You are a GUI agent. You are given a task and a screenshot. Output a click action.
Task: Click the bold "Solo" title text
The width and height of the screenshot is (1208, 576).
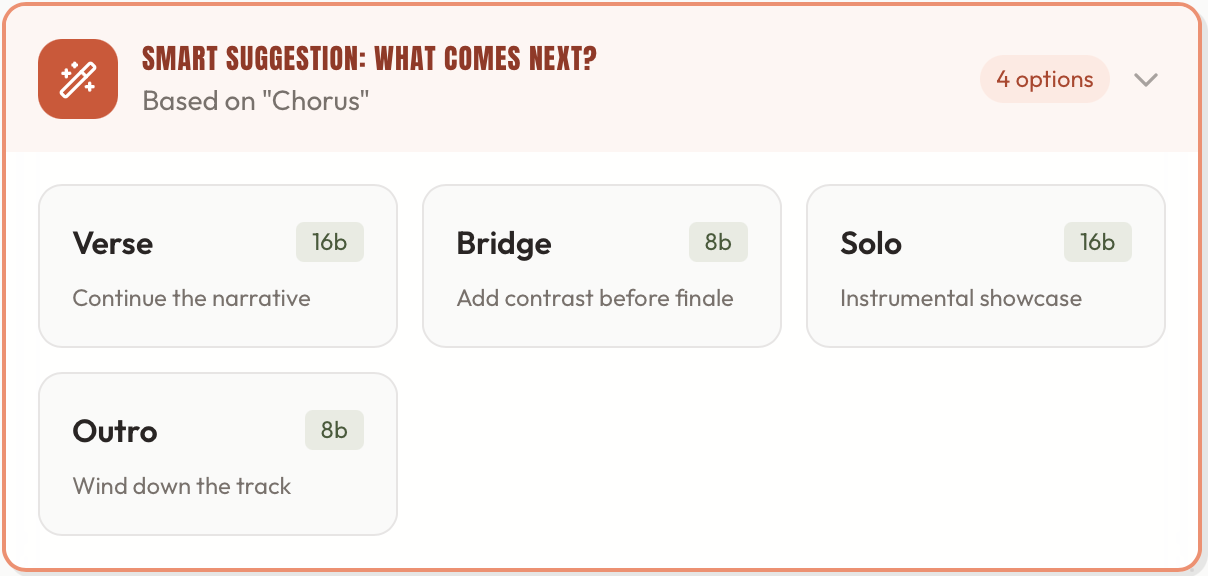(x=871, y=244)
